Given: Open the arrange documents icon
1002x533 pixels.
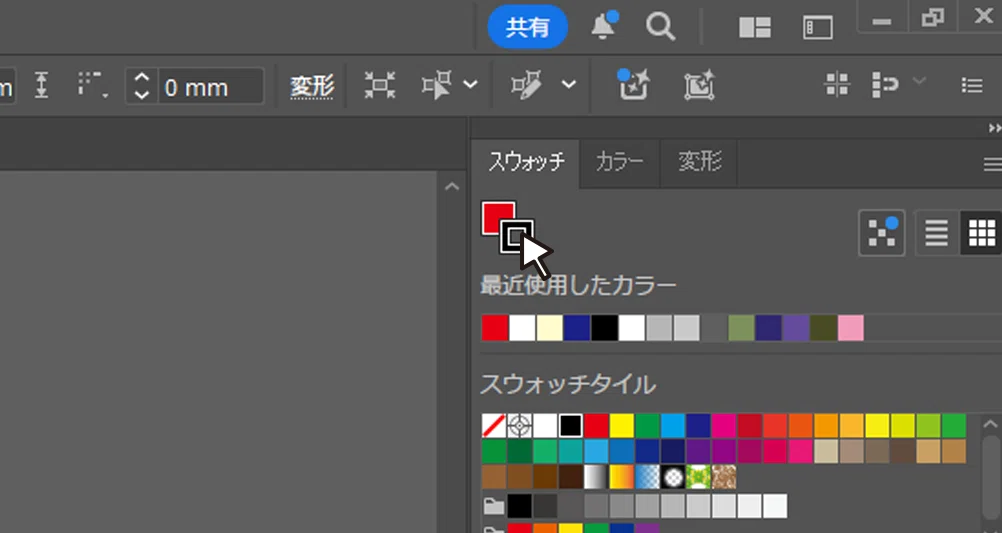Looking at the screenshot, I should 755,28.
